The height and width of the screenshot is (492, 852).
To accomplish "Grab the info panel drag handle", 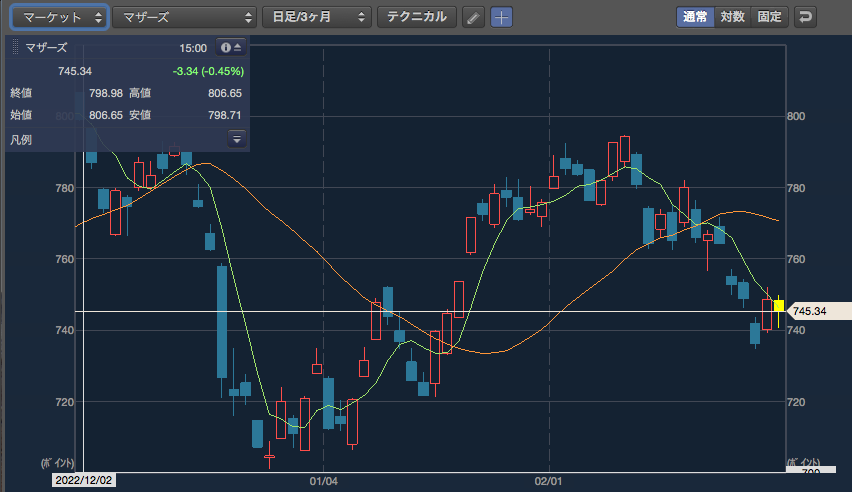I will click(15, 48).
